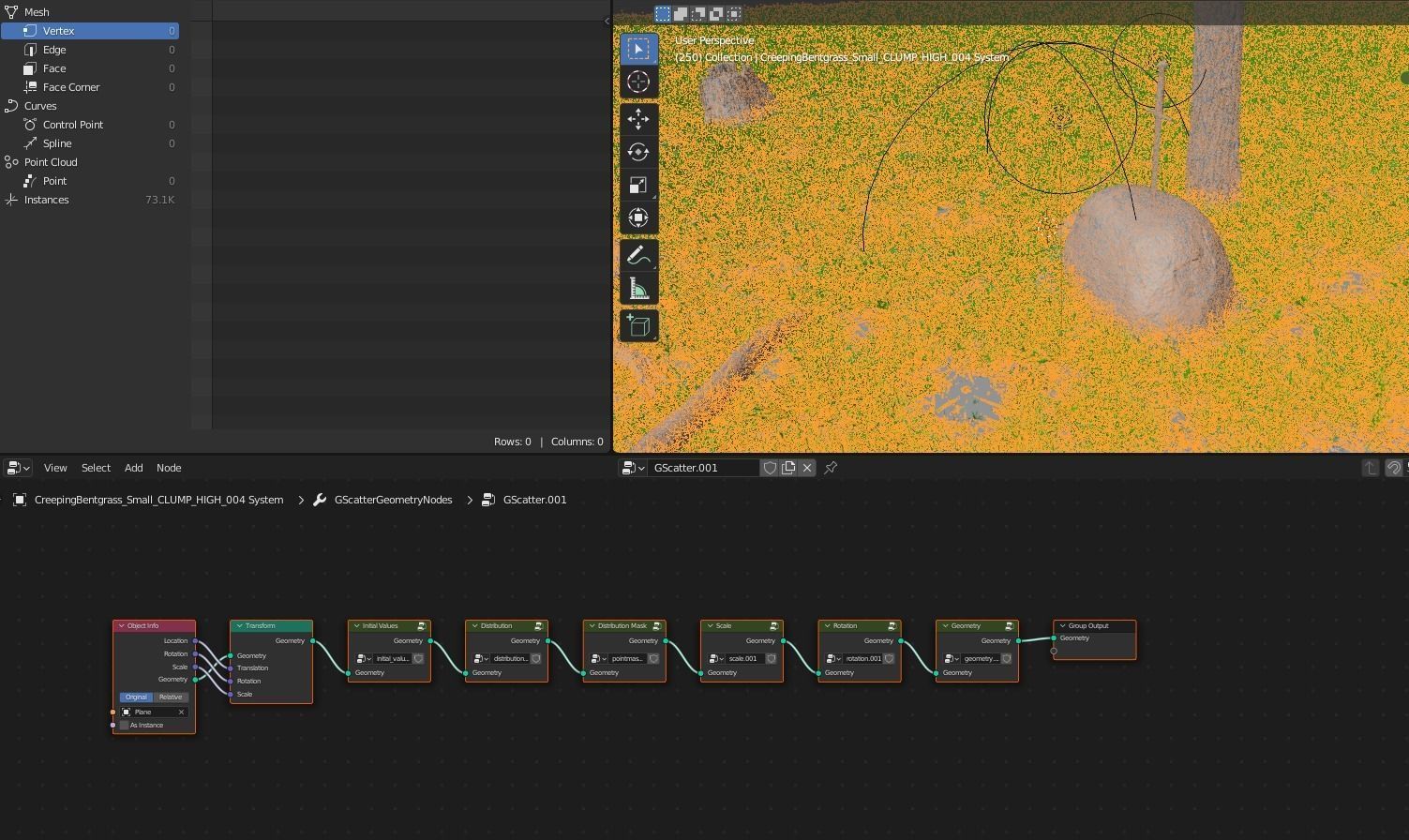1409x840 pixels.
Task: Set selection mode to intersect selection
Action: coord(734,13)
